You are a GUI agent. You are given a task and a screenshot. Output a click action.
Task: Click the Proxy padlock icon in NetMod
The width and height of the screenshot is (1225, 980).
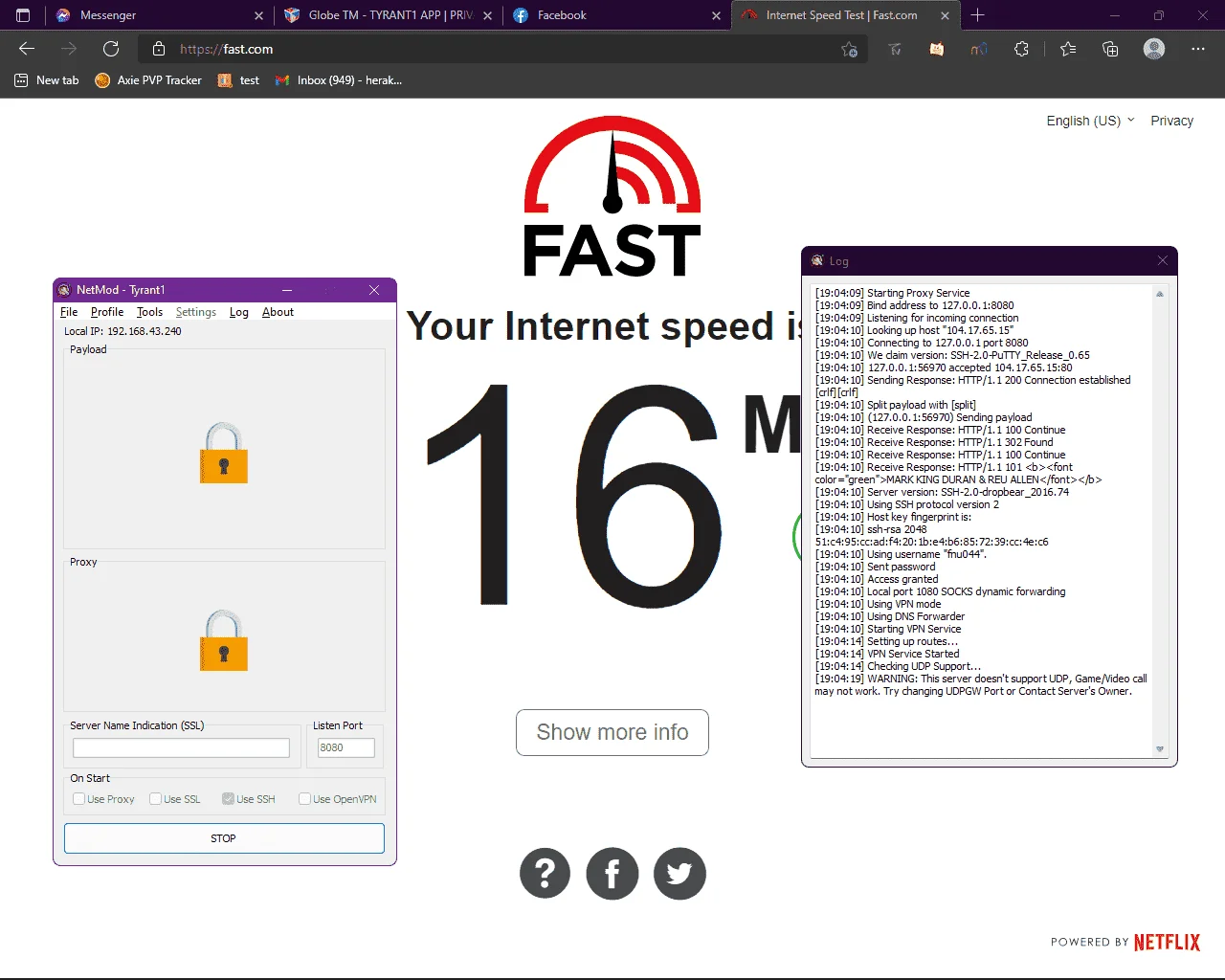(224, 640)
